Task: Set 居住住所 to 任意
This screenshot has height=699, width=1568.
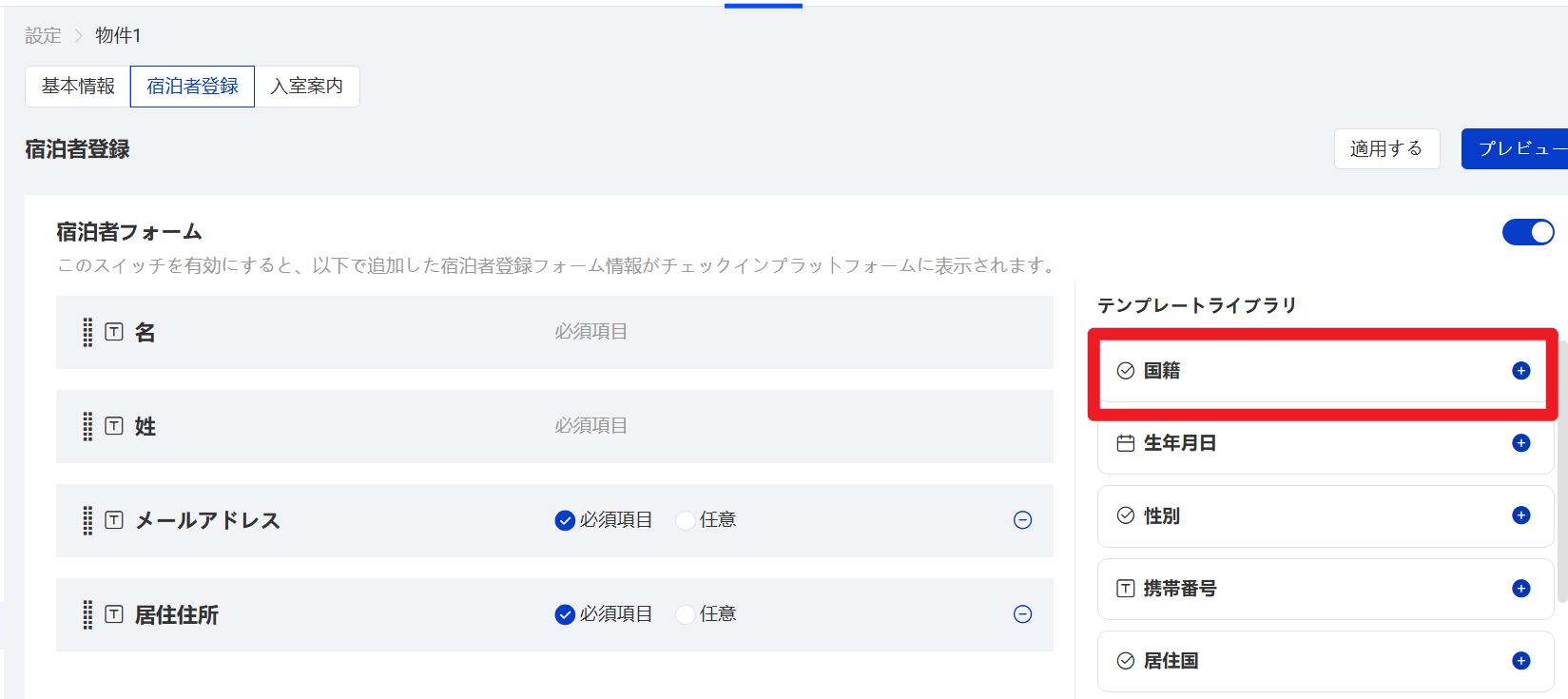Action: click(685, 614)
